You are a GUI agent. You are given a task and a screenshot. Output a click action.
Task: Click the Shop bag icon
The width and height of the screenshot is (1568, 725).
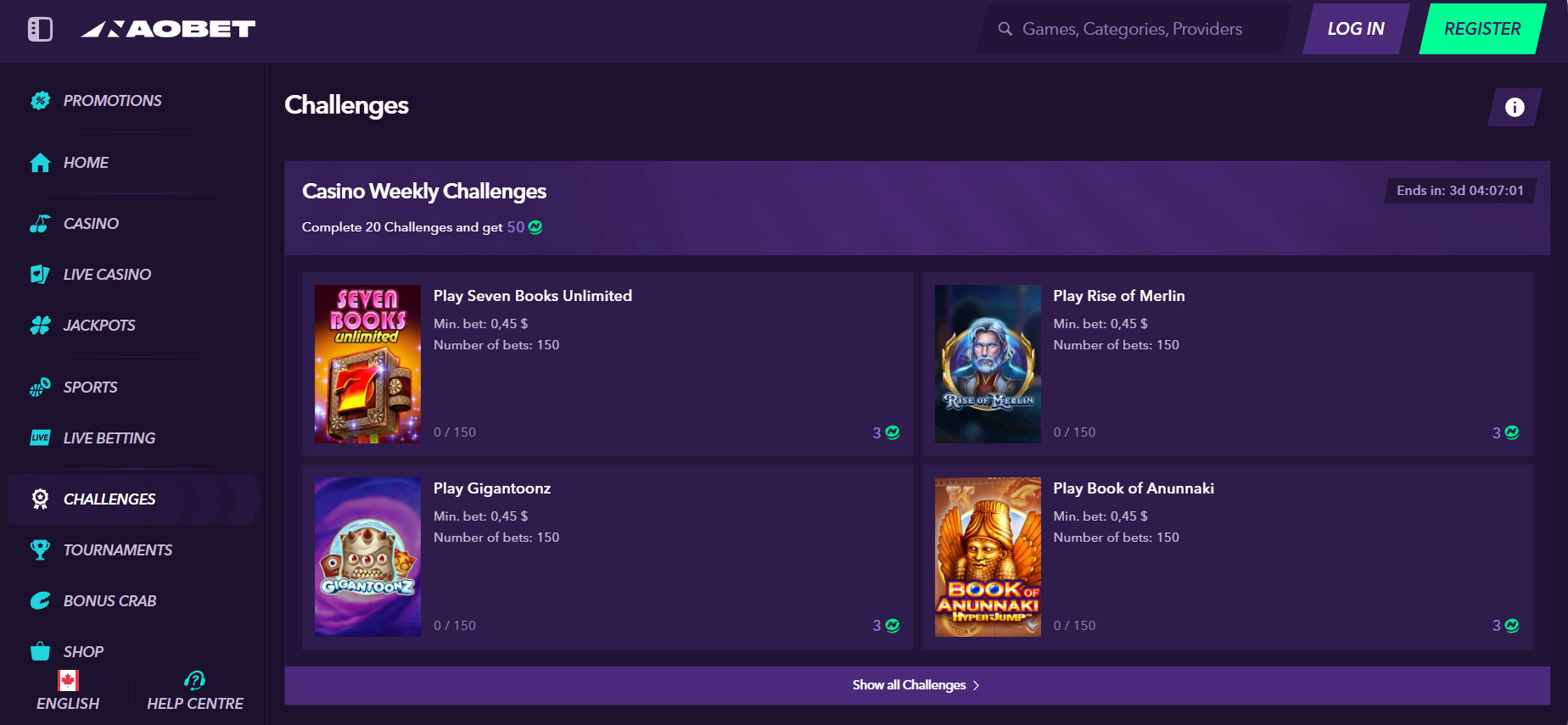40,652
